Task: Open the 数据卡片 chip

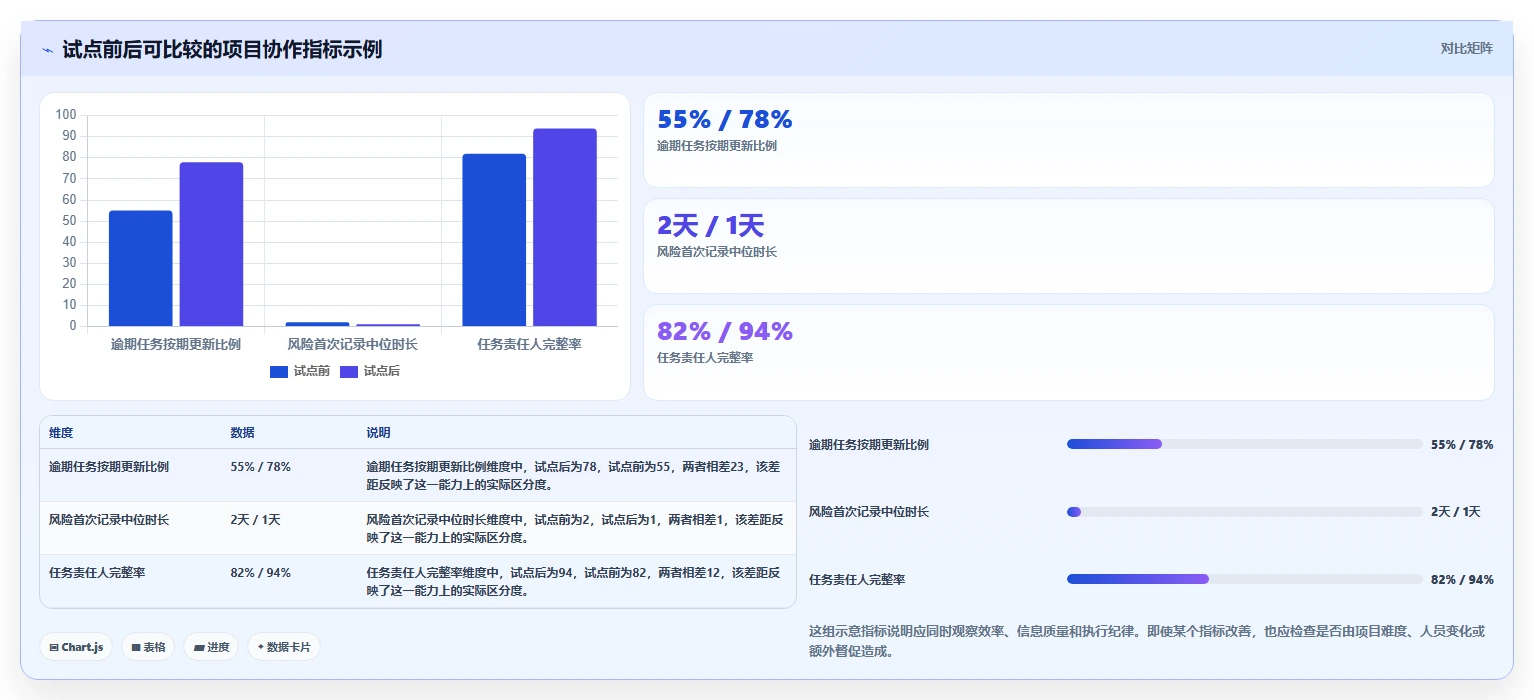Action: point(284,647)
